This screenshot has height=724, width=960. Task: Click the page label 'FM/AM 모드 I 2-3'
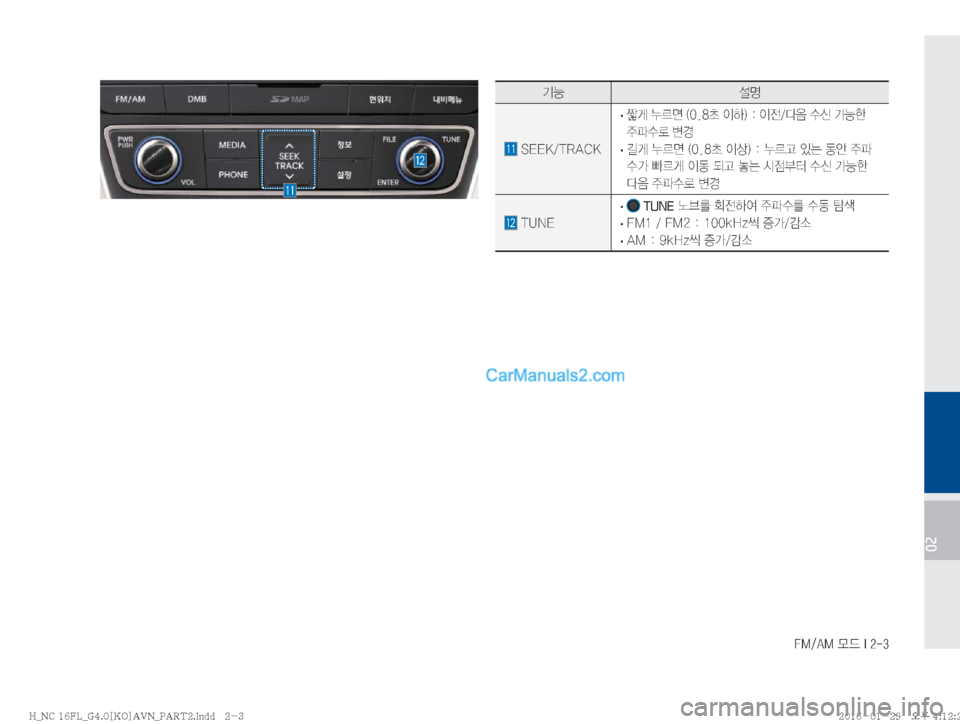841,644
